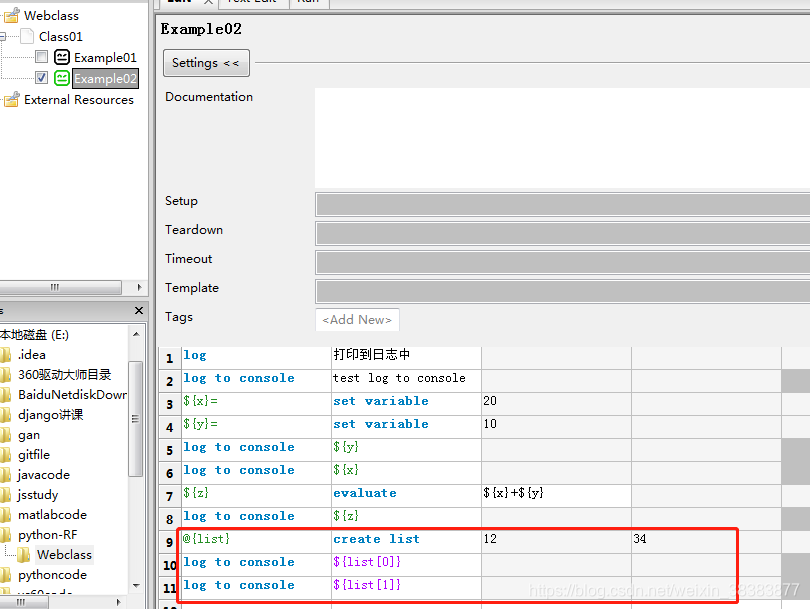Viewport: 810px width, 609px height.
Task: Click the green Example02 robot icon
Action: [x=62, y=78]
